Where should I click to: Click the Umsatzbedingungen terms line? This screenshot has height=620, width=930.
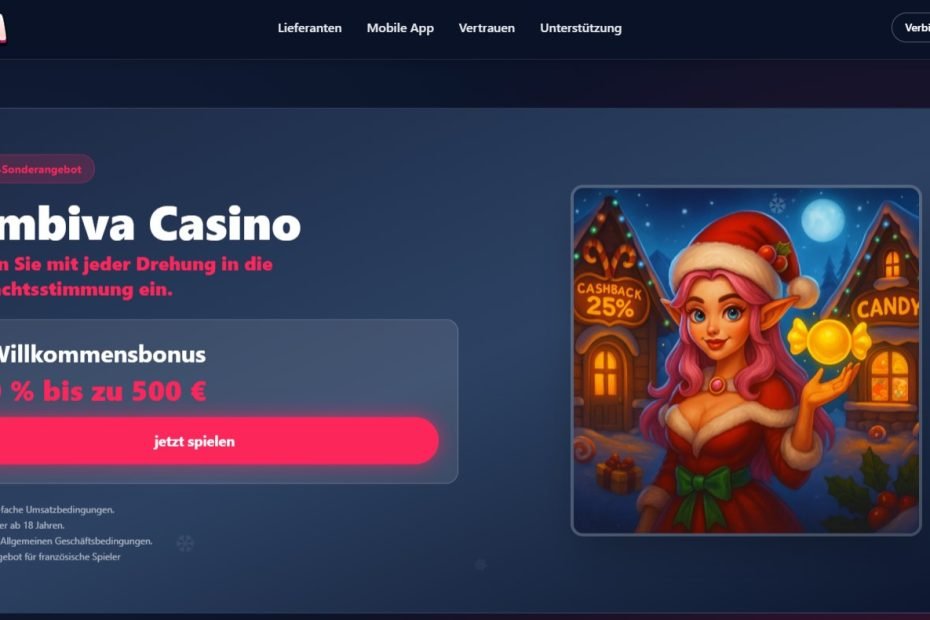(x=58, y=510)
